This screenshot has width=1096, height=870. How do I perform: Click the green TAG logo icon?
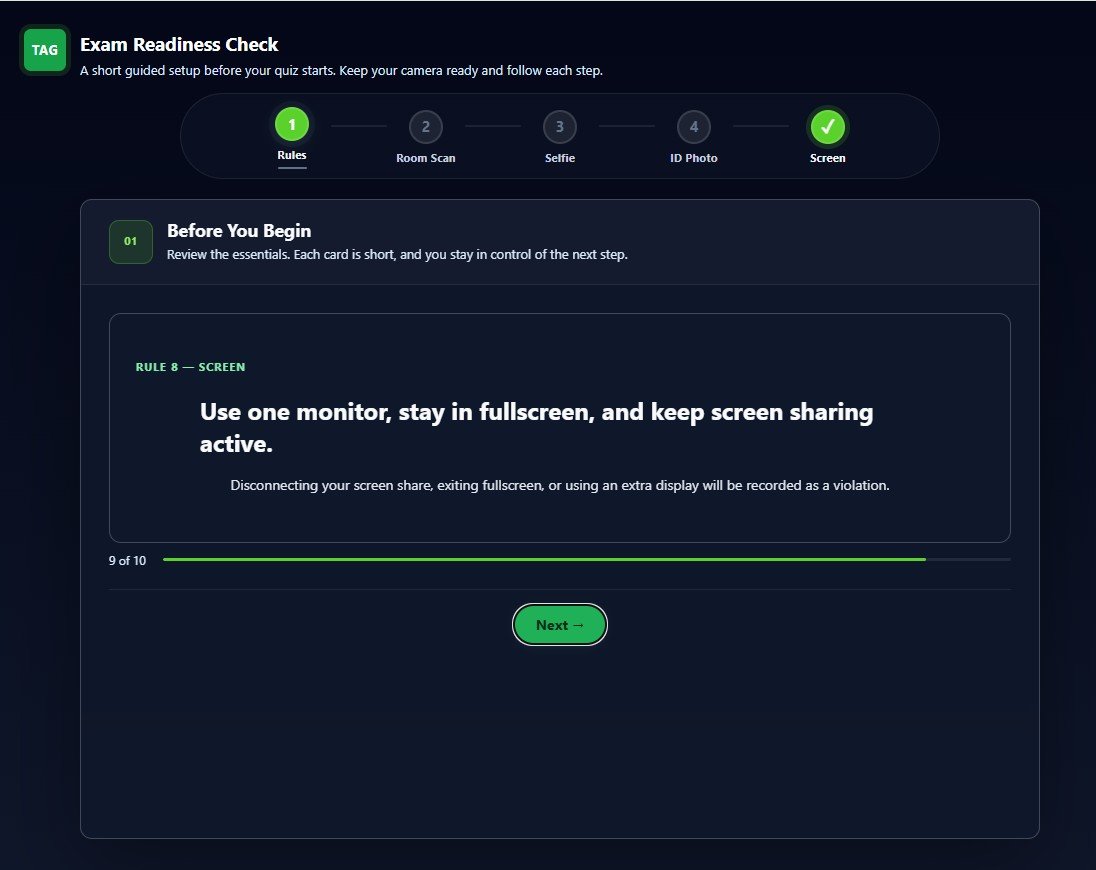tap(45, 50)
